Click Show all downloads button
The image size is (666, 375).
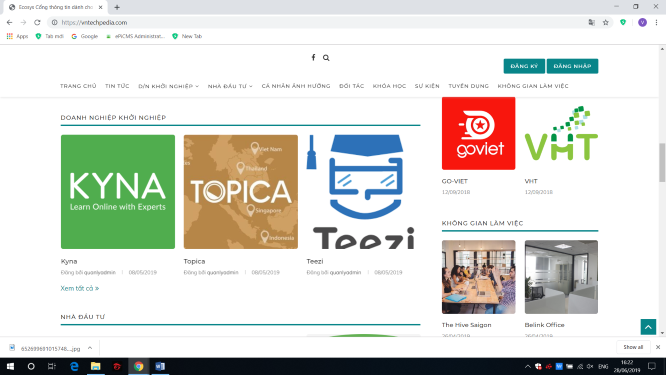pos(633,347)
